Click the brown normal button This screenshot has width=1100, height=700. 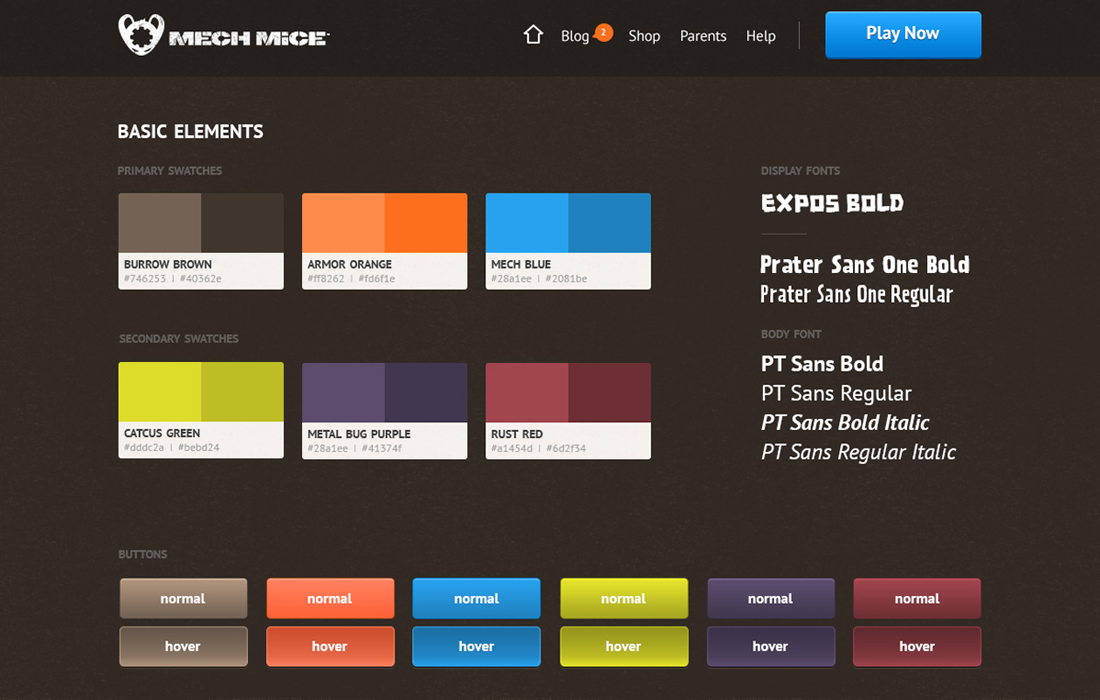183,598
